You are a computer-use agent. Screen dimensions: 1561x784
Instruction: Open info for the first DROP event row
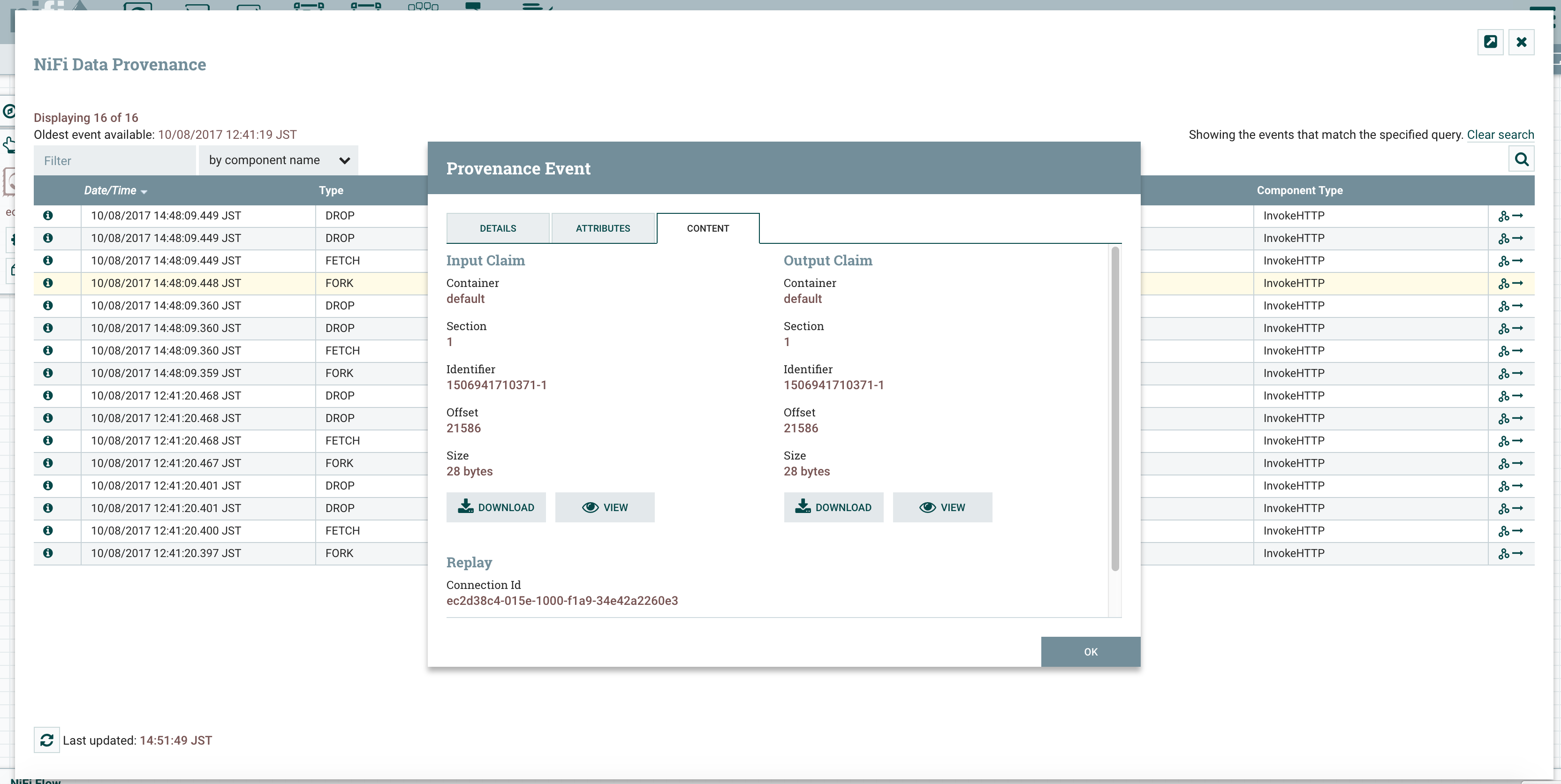click(x=48, y=216)
